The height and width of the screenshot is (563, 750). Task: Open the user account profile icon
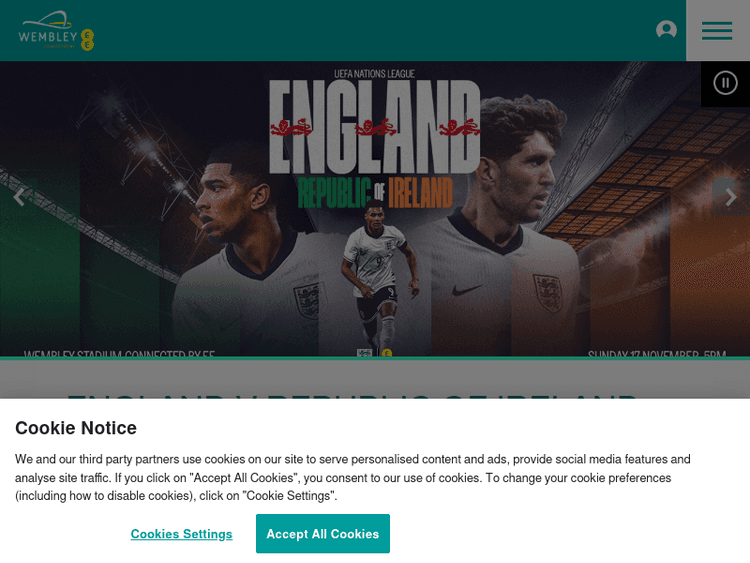pyautogui.click(x=666, y=30)
